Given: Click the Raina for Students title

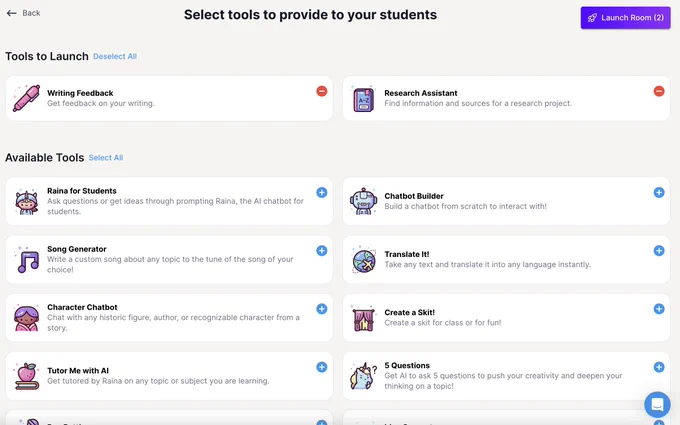Looking at the screenshot, I should tap(82, 191).
